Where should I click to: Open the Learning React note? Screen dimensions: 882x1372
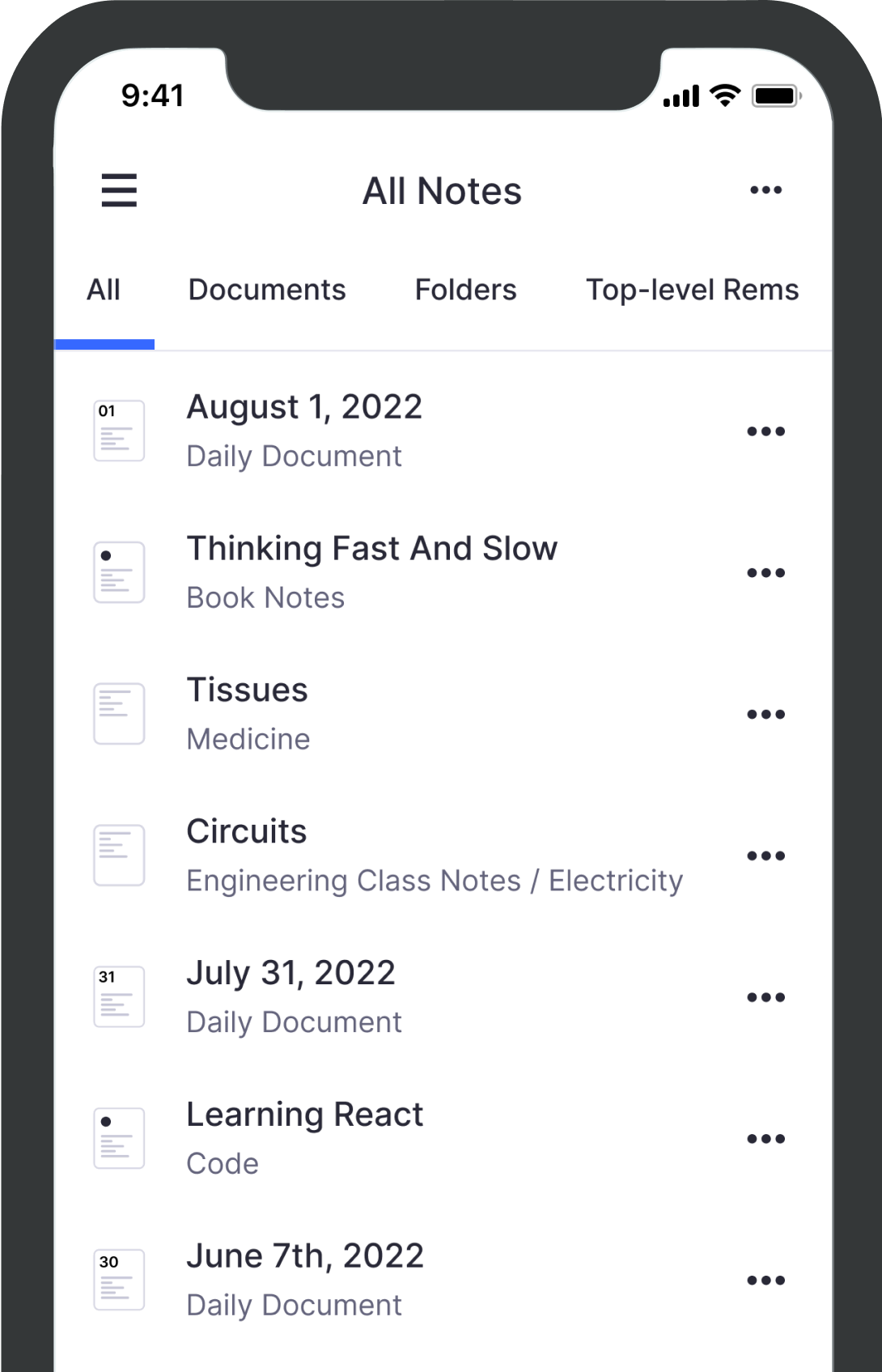click(x=304, y=1115)
